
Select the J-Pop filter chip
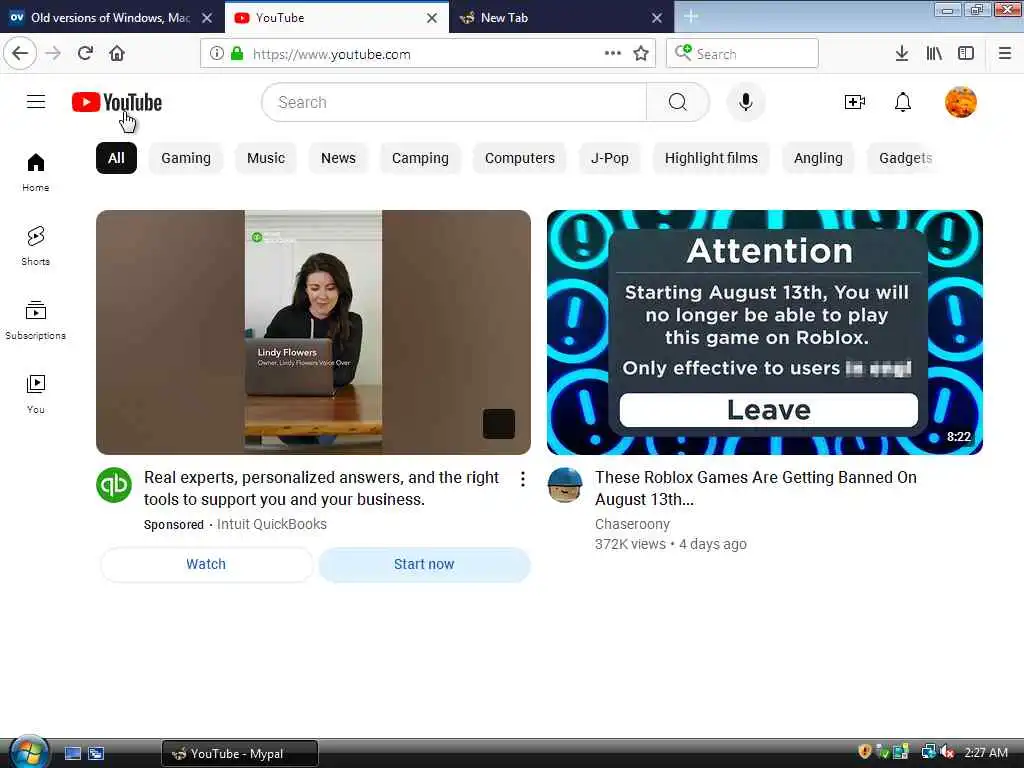pos(610,158)
